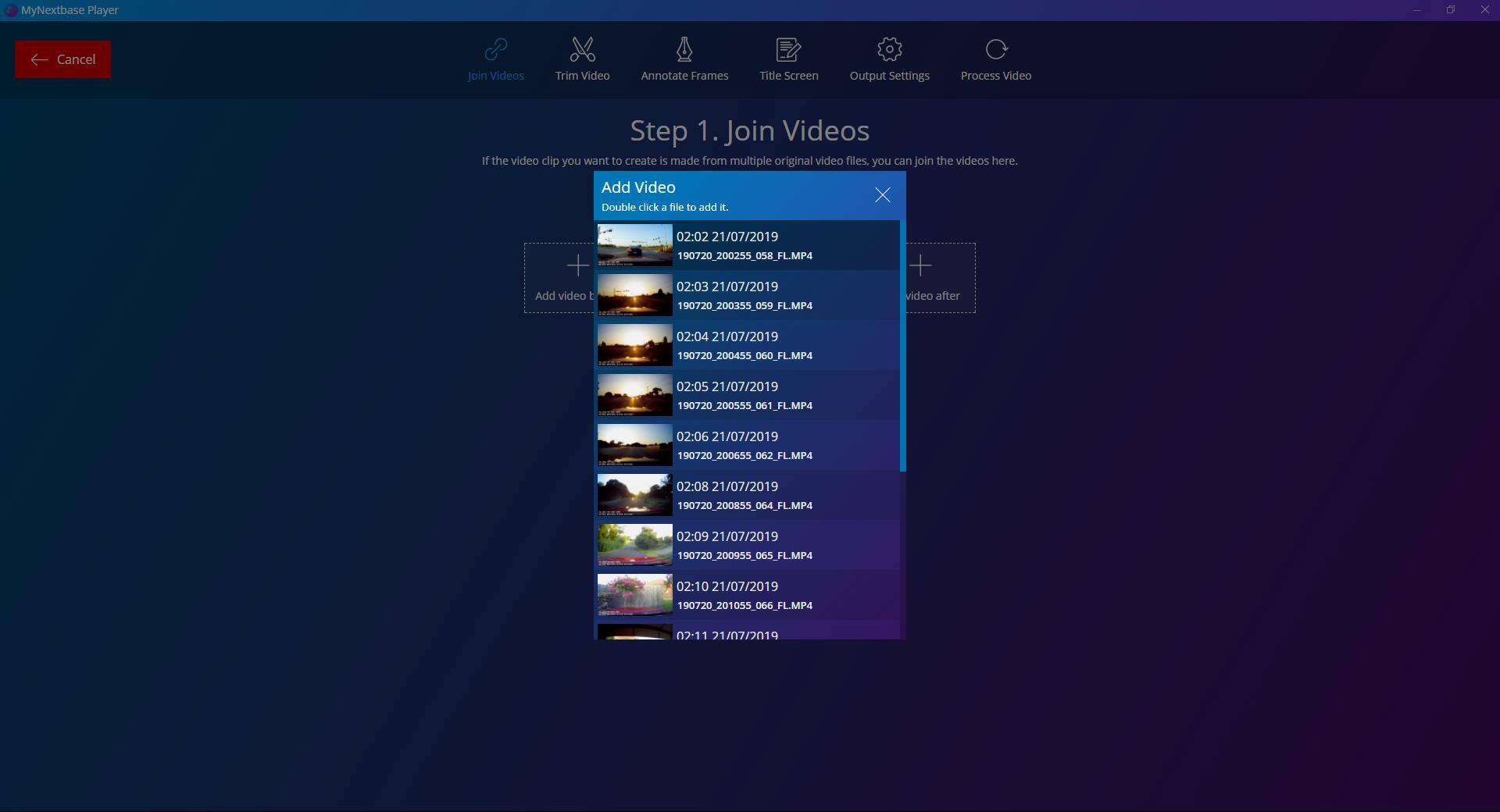The height and width of the screenshot is (812, 1500).
Task: Close the Add Video dialog
Action: click(x=882, y=195)
